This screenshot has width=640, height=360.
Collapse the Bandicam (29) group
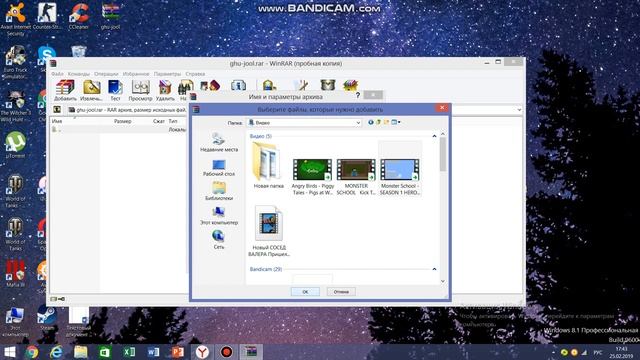pos(434,269)
